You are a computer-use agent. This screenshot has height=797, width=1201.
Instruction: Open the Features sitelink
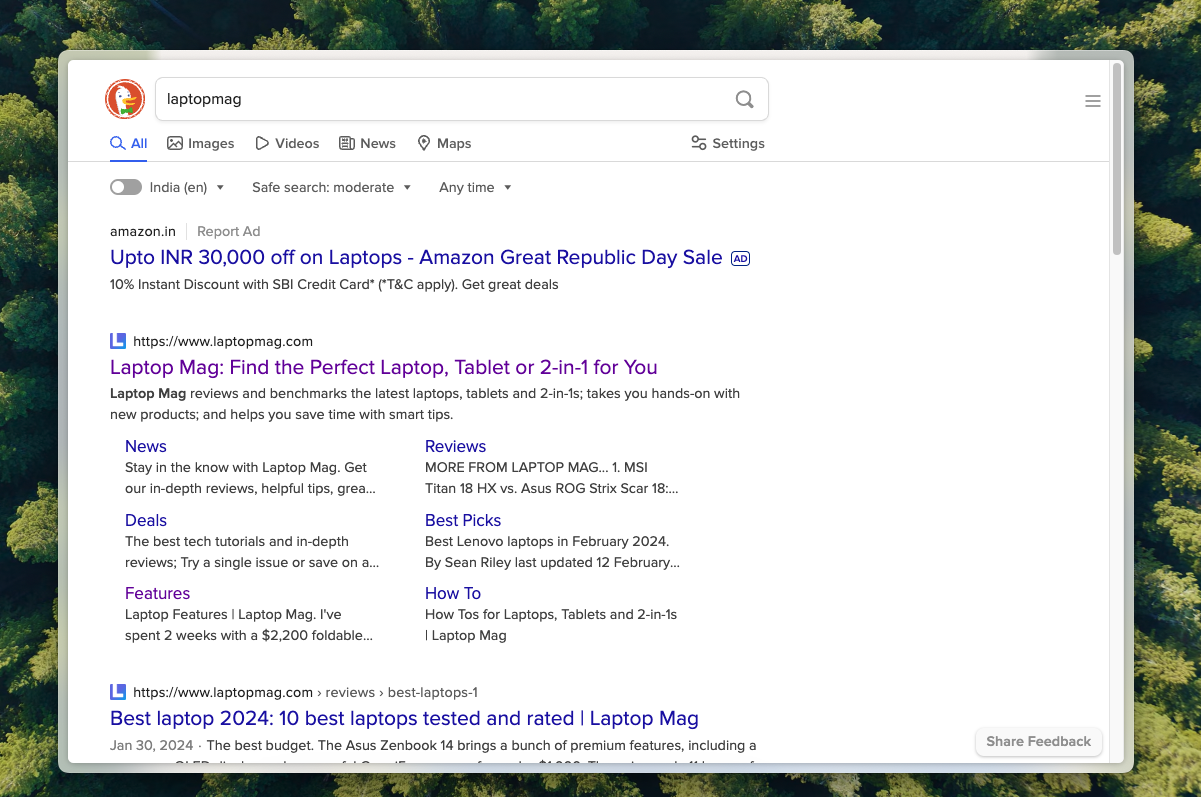click(x=157, y=593)
